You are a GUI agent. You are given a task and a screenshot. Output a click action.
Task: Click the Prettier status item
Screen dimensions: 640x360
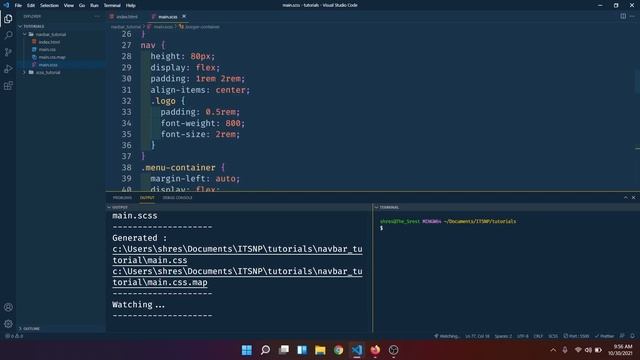[604, 336]
